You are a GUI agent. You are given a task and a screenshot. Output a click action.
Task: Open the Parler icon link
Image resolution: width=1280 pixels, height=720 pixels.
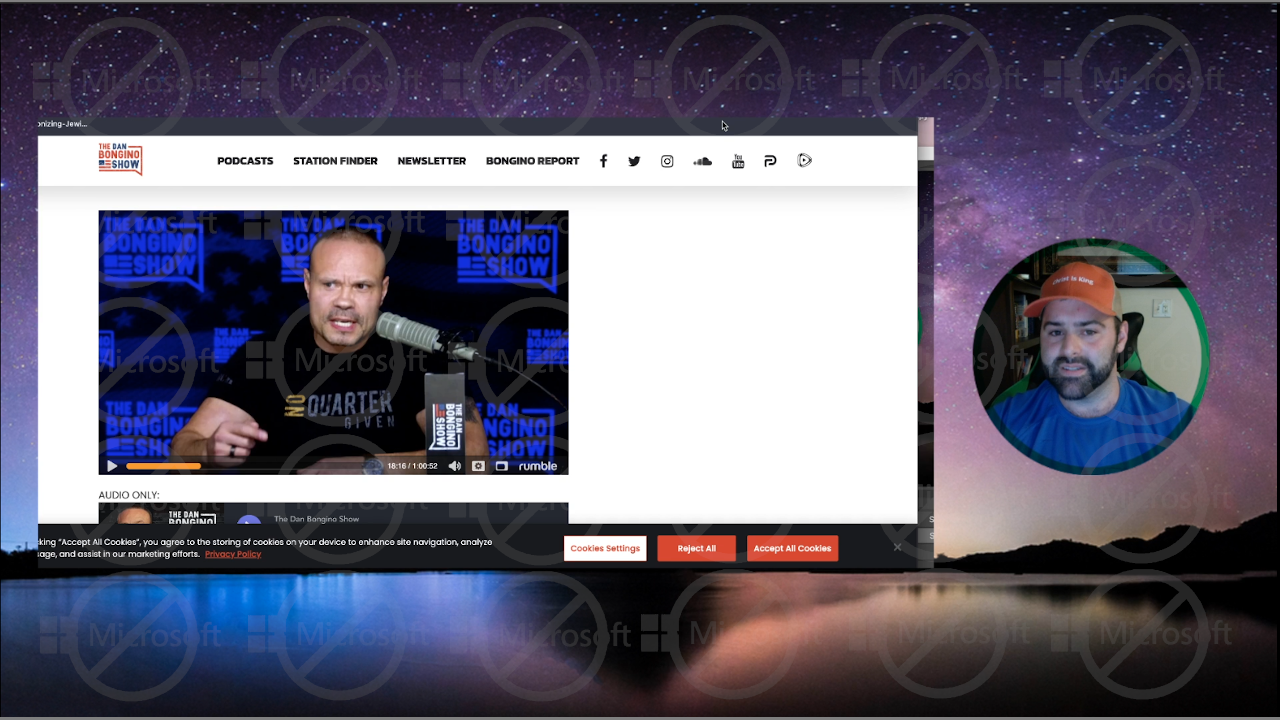click(770, 161)
